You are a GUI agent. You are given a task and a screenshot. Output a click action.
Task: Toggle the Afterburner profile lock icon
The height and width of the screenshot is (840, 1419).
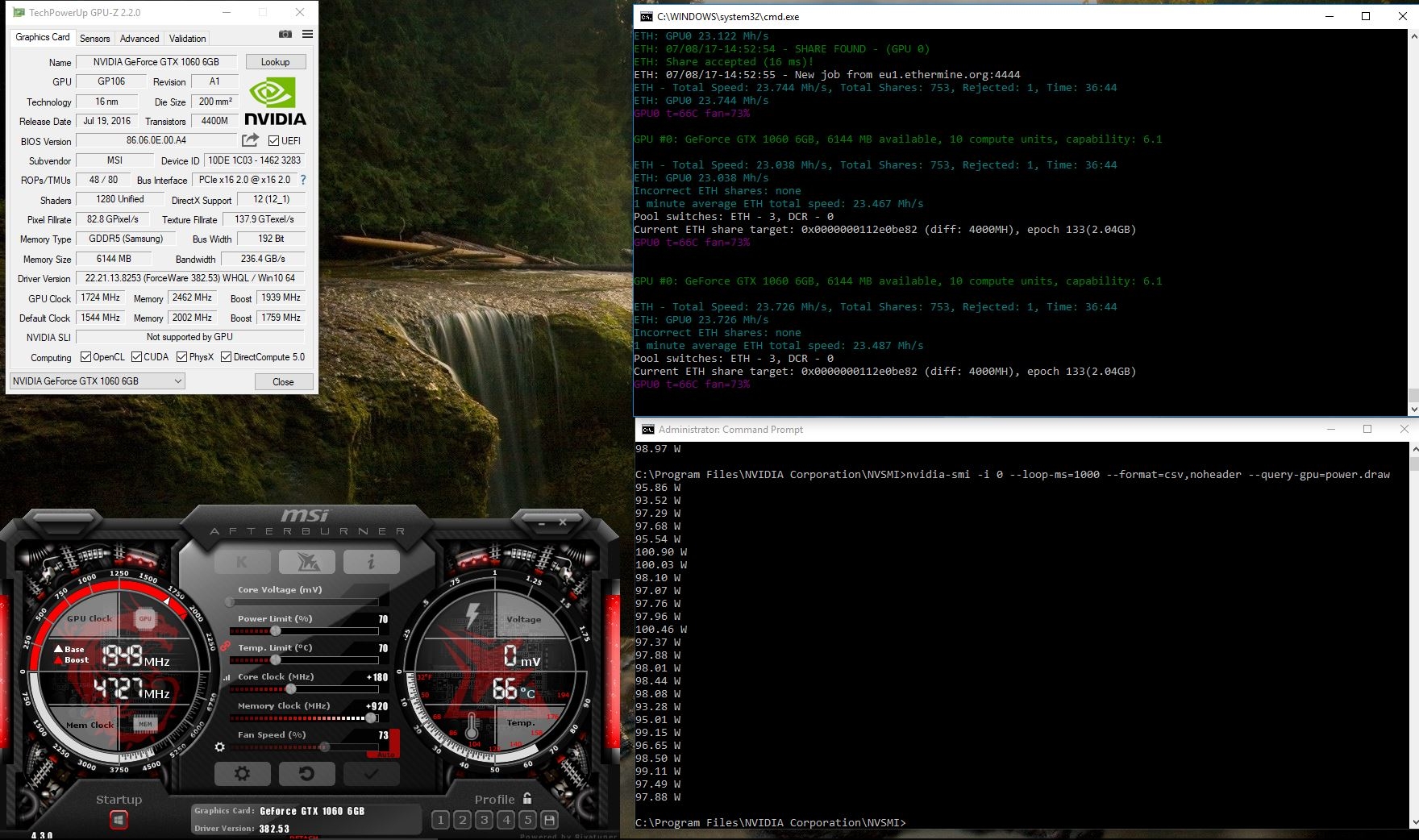[x=527, y=798]
